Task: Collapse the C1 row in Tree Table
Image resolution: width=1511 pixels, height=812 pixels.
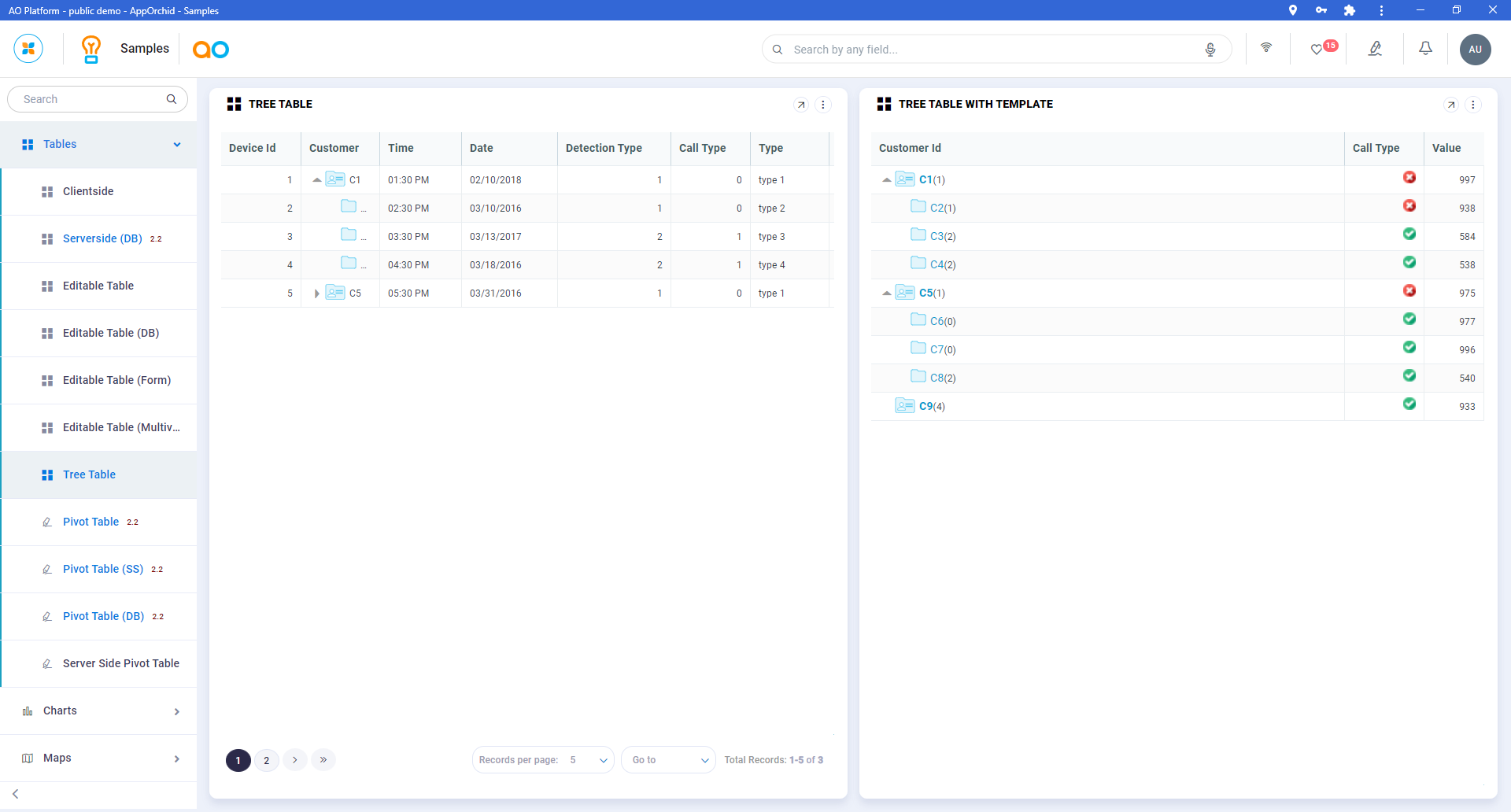Action: point(317,180)
